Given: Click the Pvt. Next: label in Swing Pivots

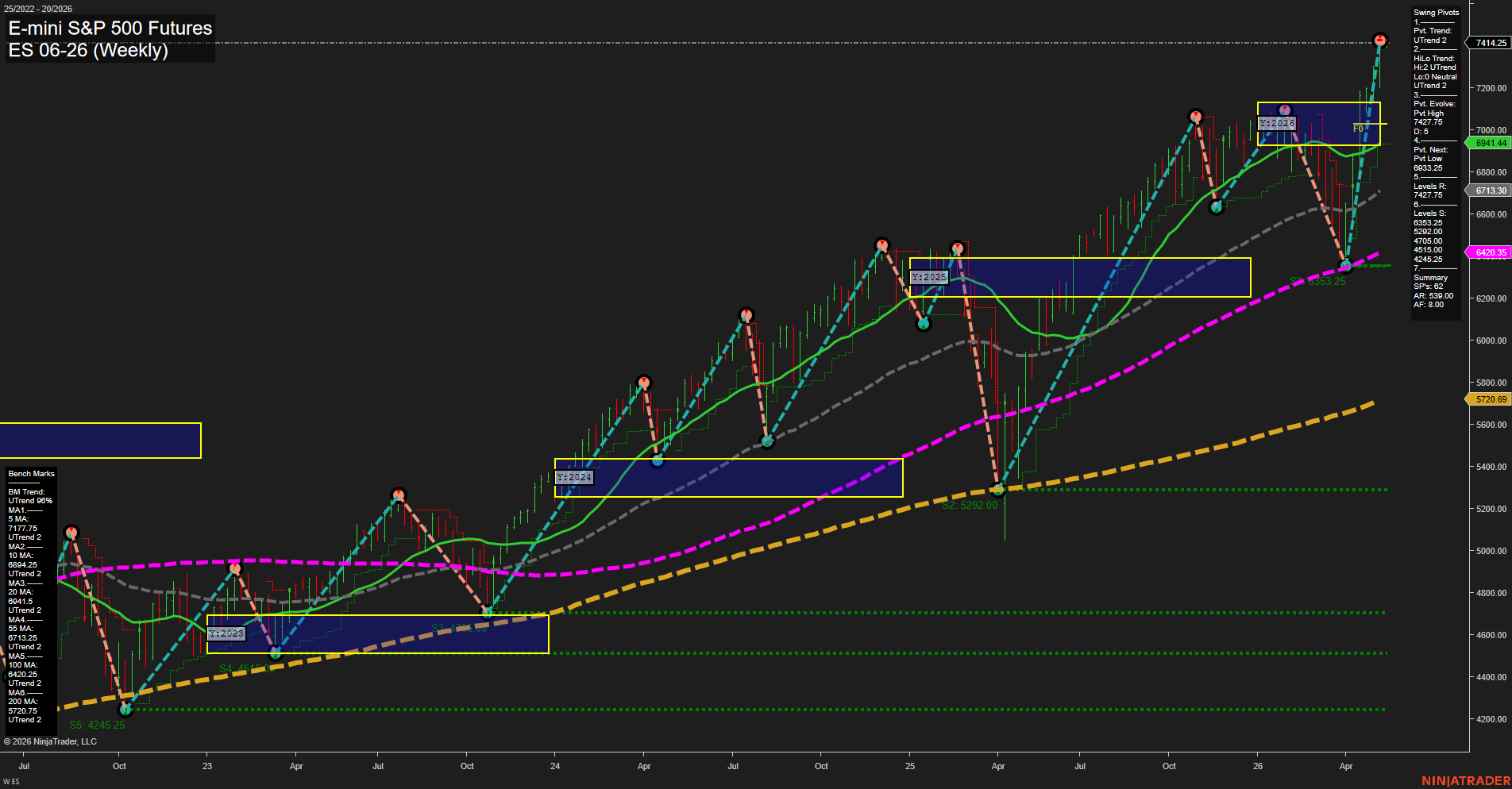Looking at the screenshot, I should [x=1430, y=150].
